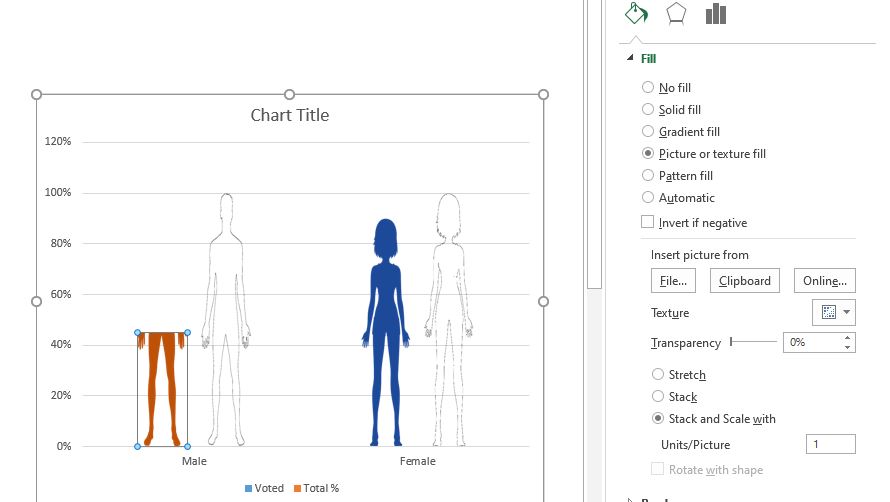Decrease transparency with the down arrow

coord(847,347)
